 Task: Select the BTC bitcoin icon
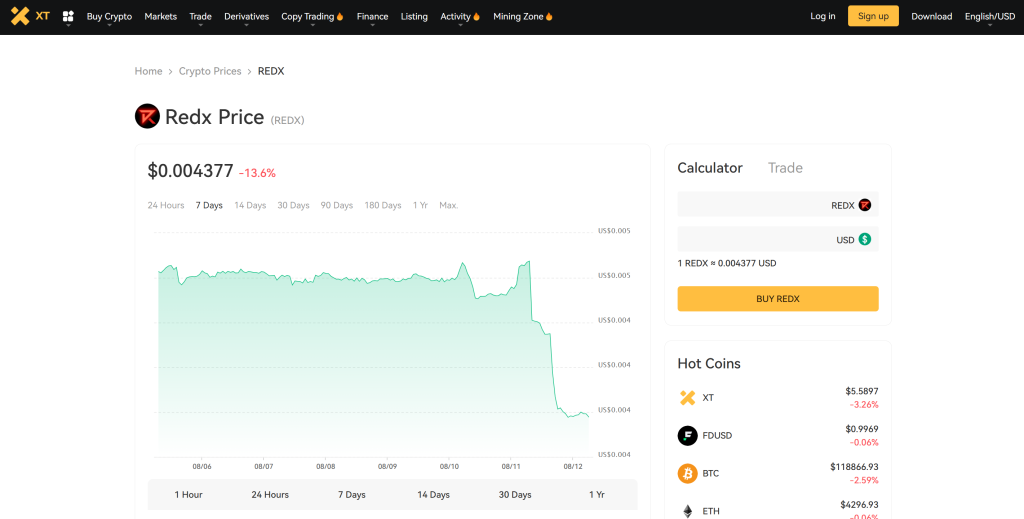pos(687,474)
